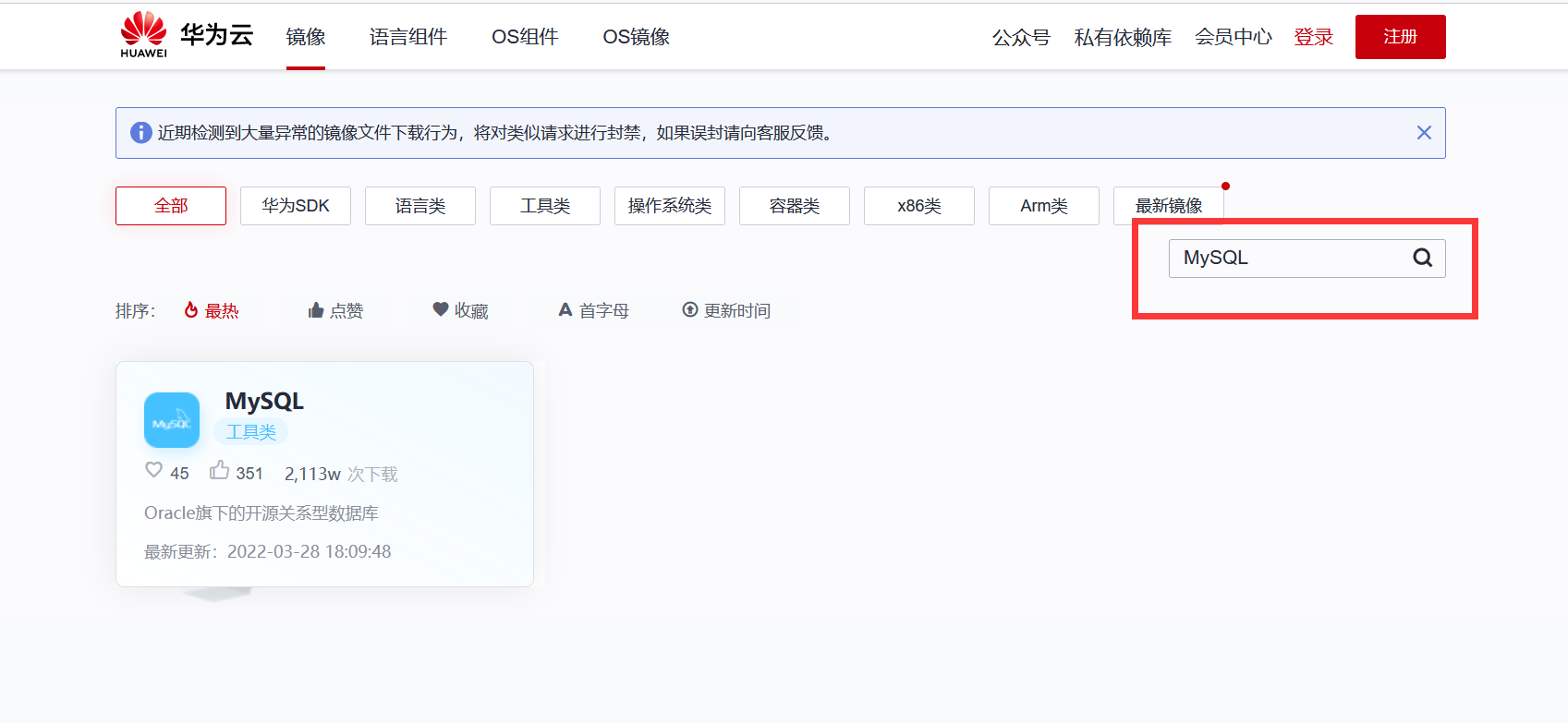
Task: Click the 最新更新 2022-03-28 timestamp text
Action: [x=268, y=551]
